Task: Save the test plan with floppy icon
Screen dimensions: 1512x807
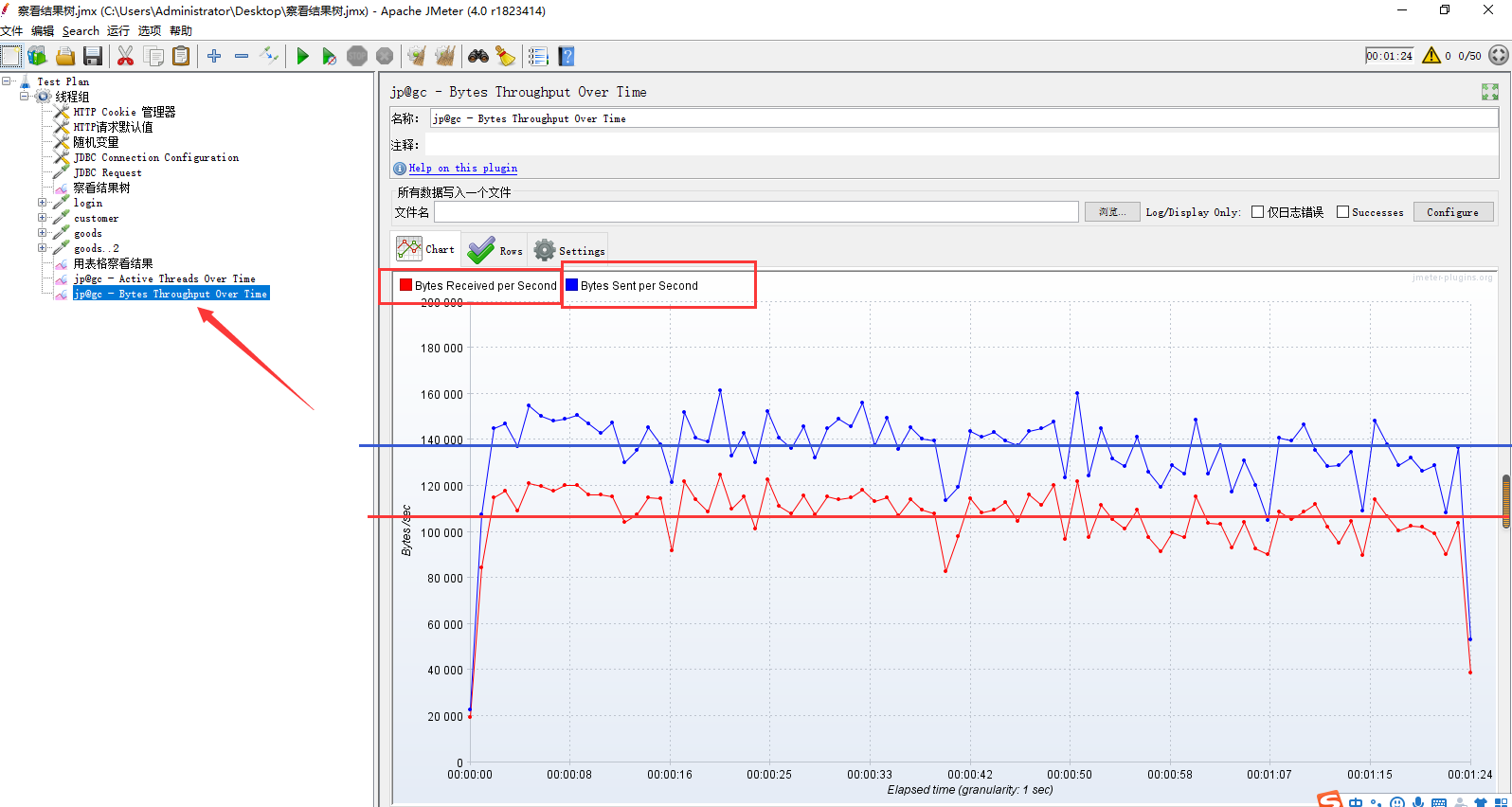Action: 93,56
